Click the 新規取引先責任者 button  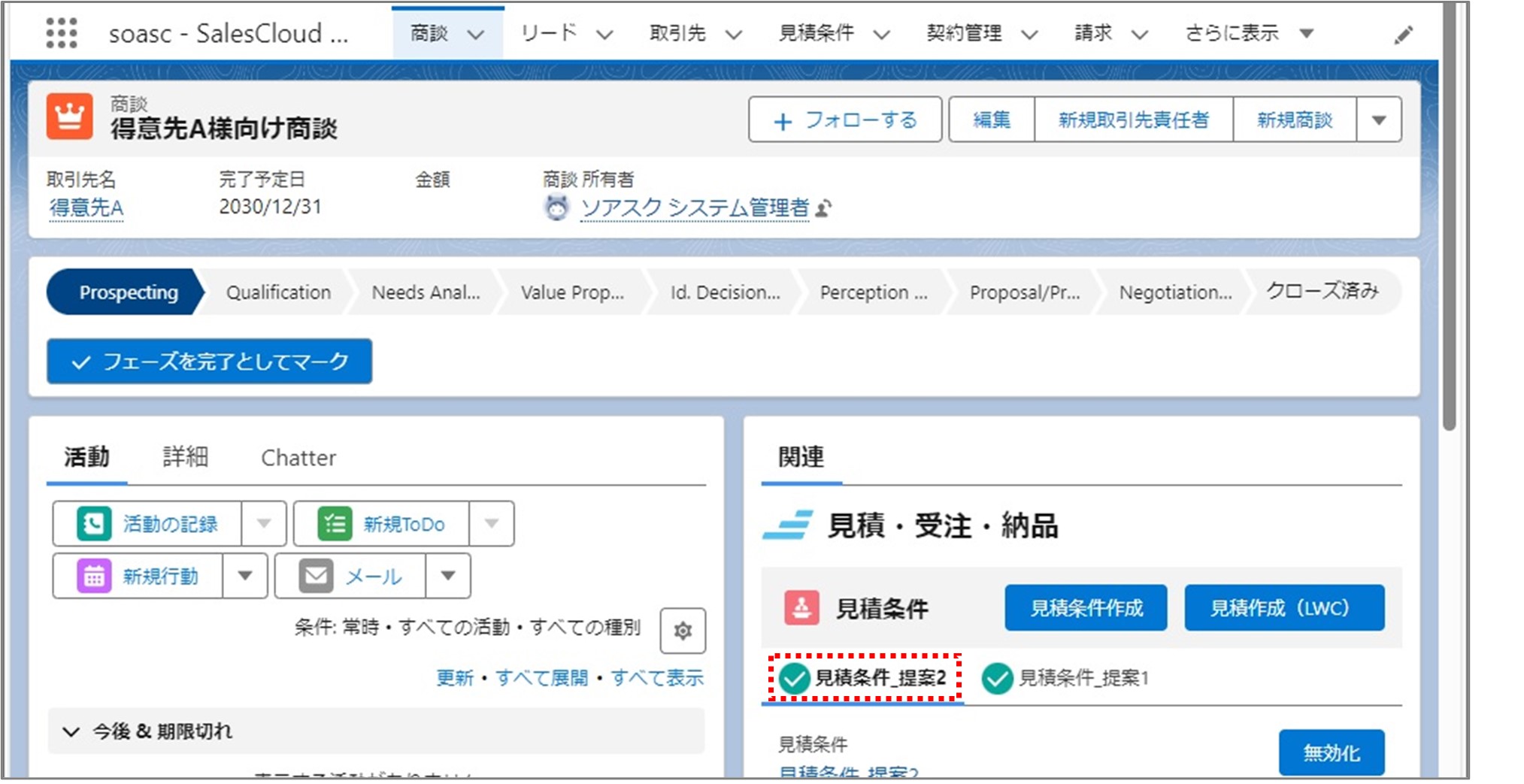[1134, 120]
